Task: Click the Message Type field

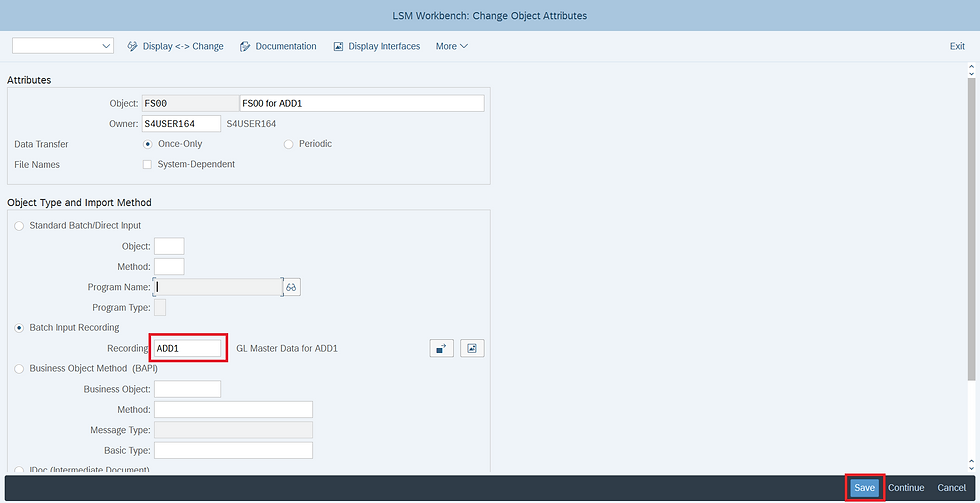Action: 233,430
